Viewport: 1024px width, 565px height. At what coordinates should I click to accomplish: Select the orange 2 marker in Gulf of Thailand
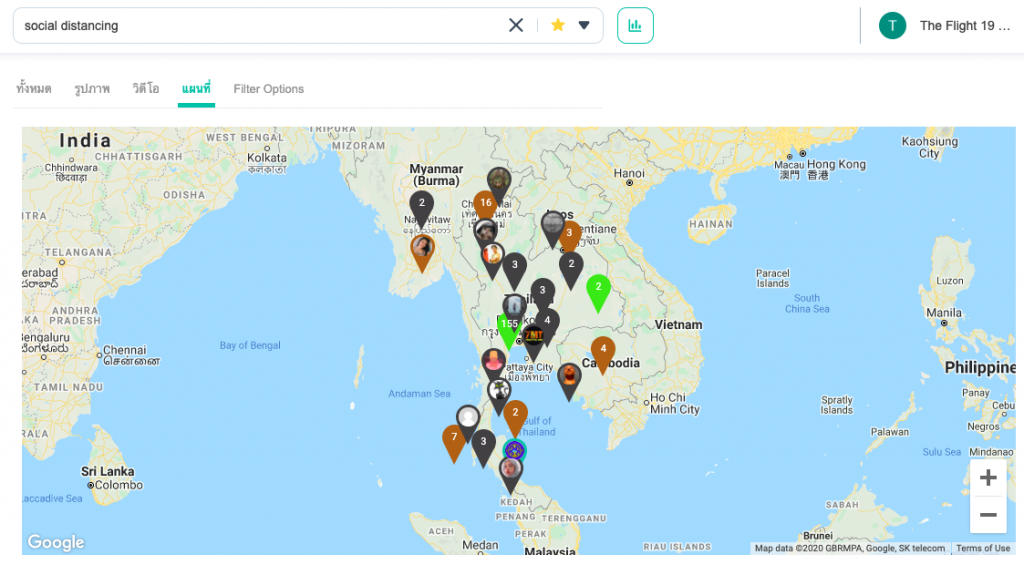tap(515, 417)
